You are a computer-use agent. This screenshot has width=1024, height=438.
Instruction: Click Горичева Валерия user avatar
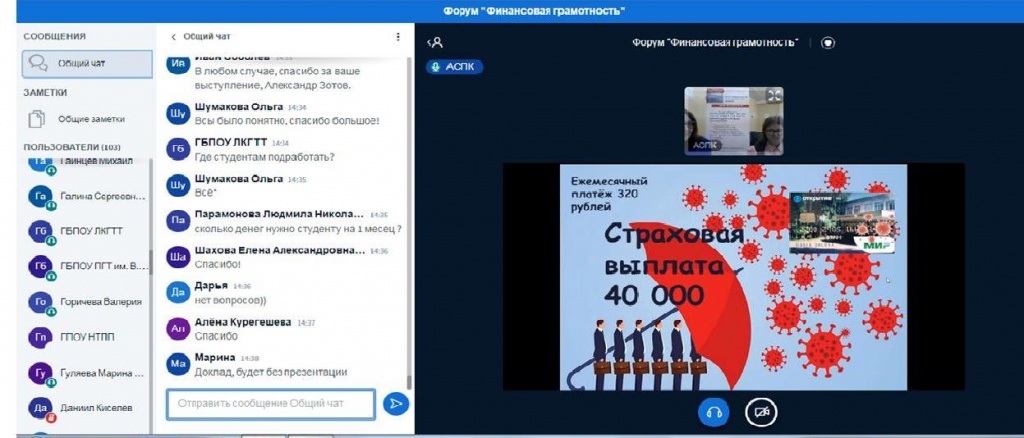40,302
